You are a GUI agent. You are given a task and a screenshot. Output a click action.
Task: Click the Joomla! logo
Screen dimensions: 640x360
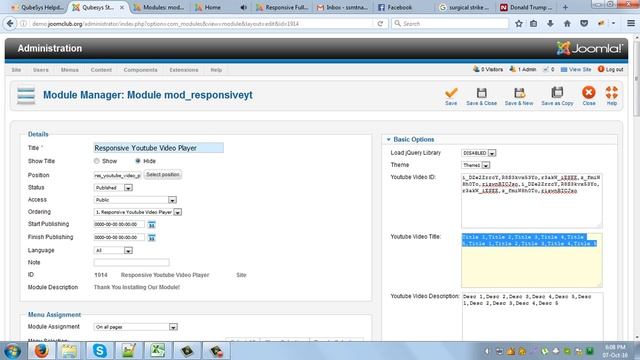pyautogui.click(x=590, y=48)
